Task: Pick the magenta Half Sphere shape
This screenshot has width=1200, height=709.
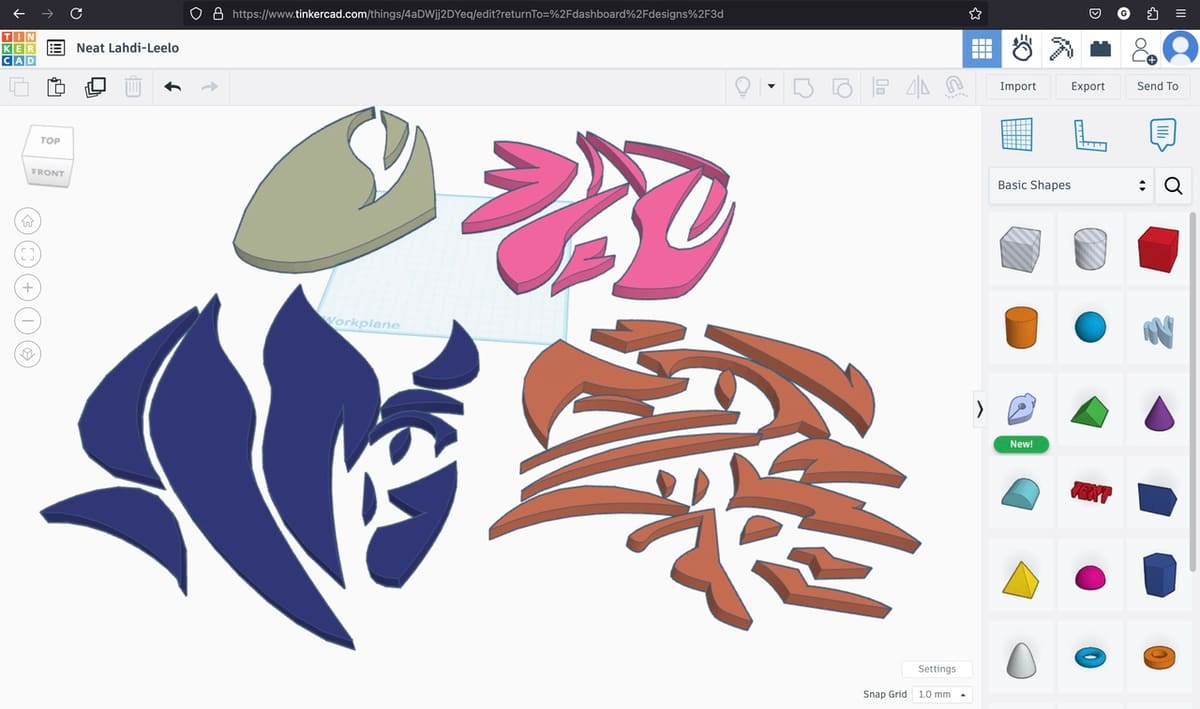Action: [x=1091, y=577]
